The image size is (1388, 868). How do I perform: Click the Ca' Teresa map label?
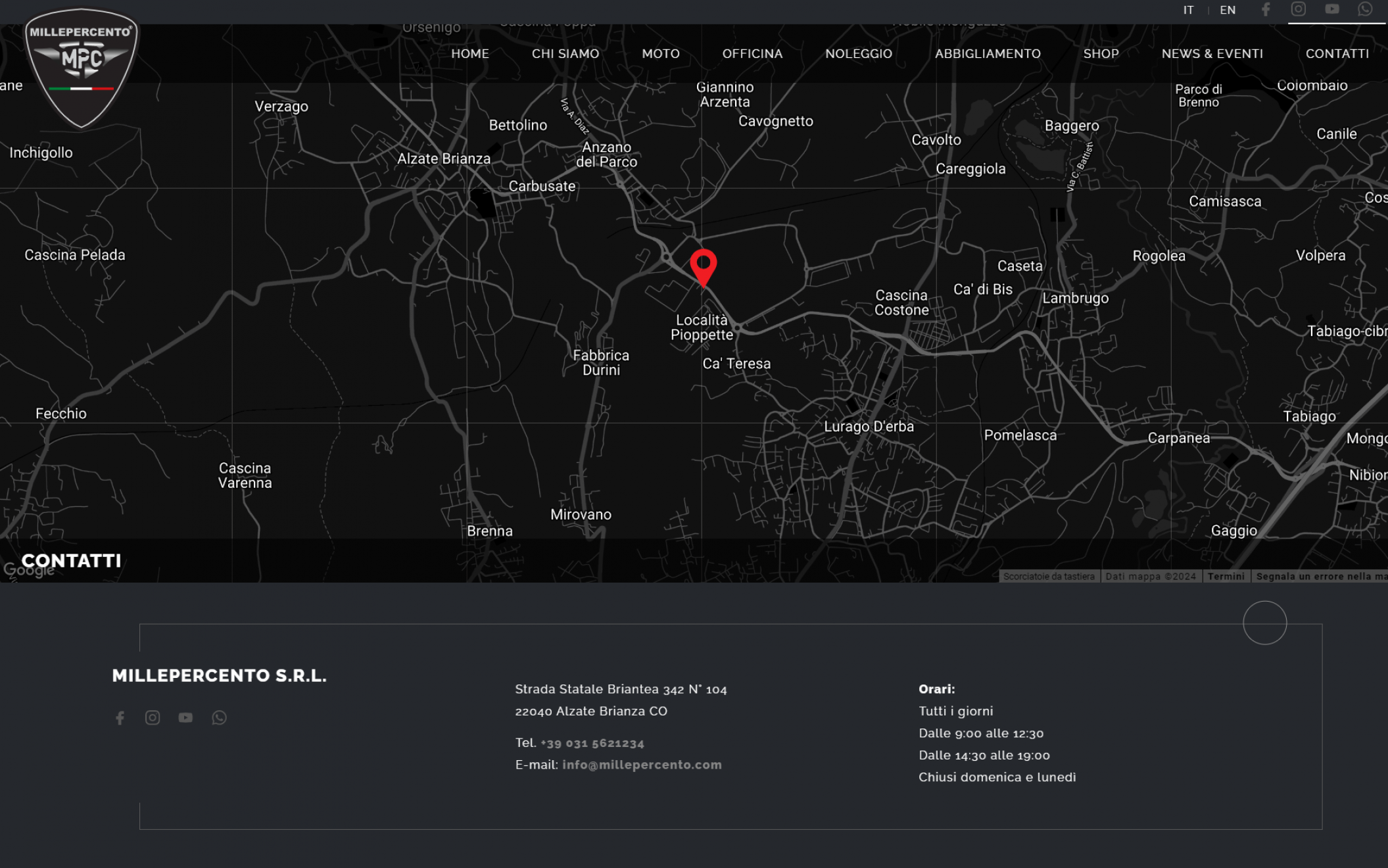point(736,364)
